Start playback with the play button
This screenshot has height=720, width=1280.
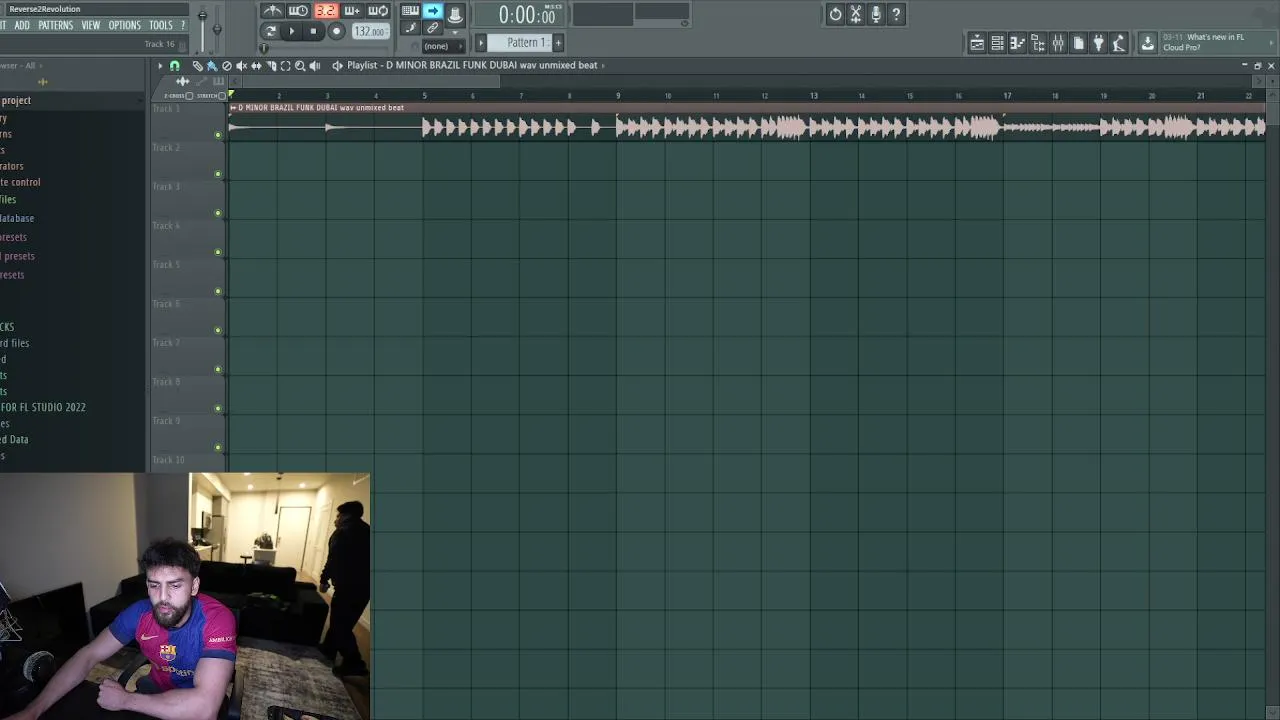coord(292,31)
